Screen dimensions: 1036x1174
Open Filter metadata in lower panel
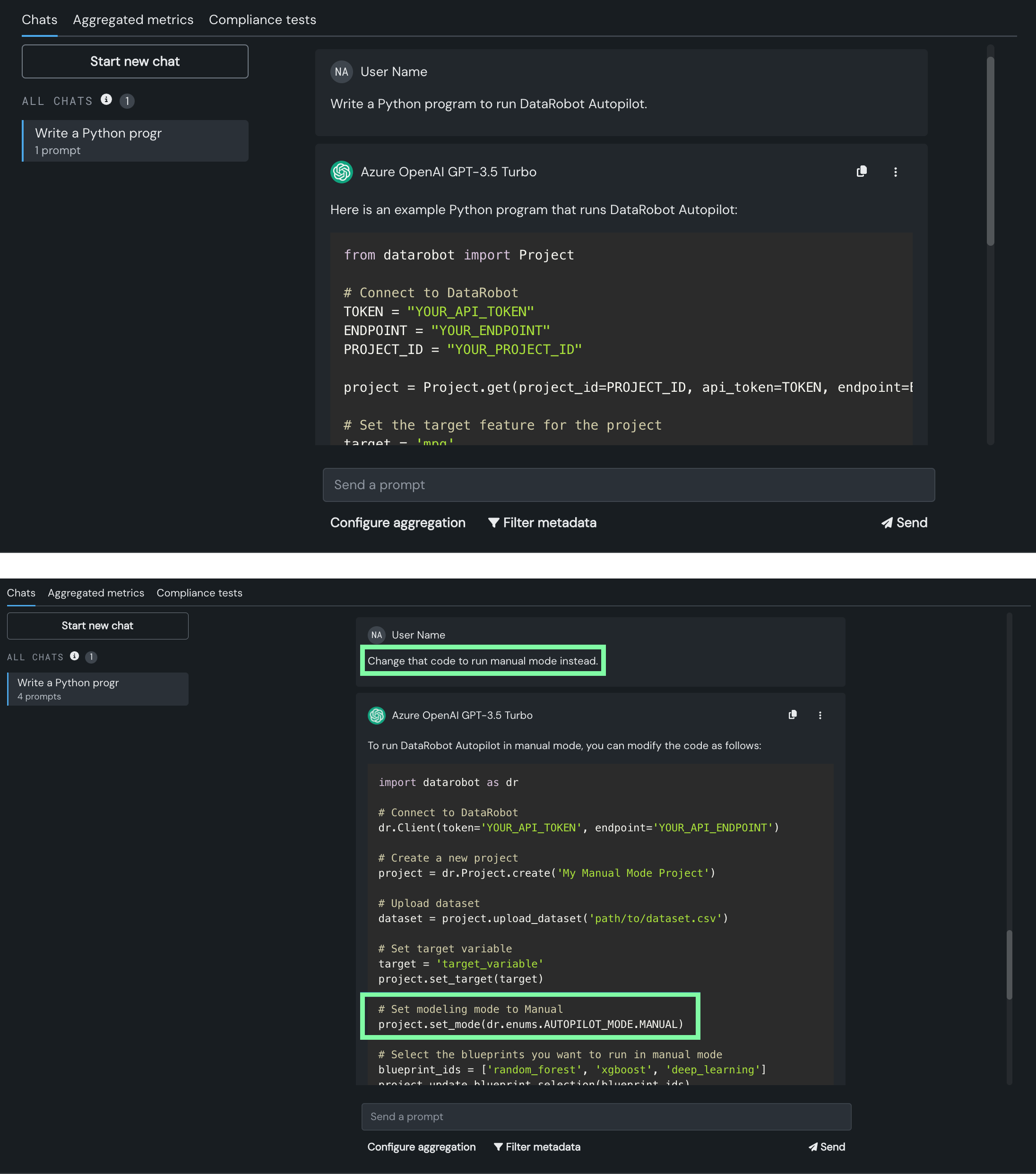[537, 1147]
